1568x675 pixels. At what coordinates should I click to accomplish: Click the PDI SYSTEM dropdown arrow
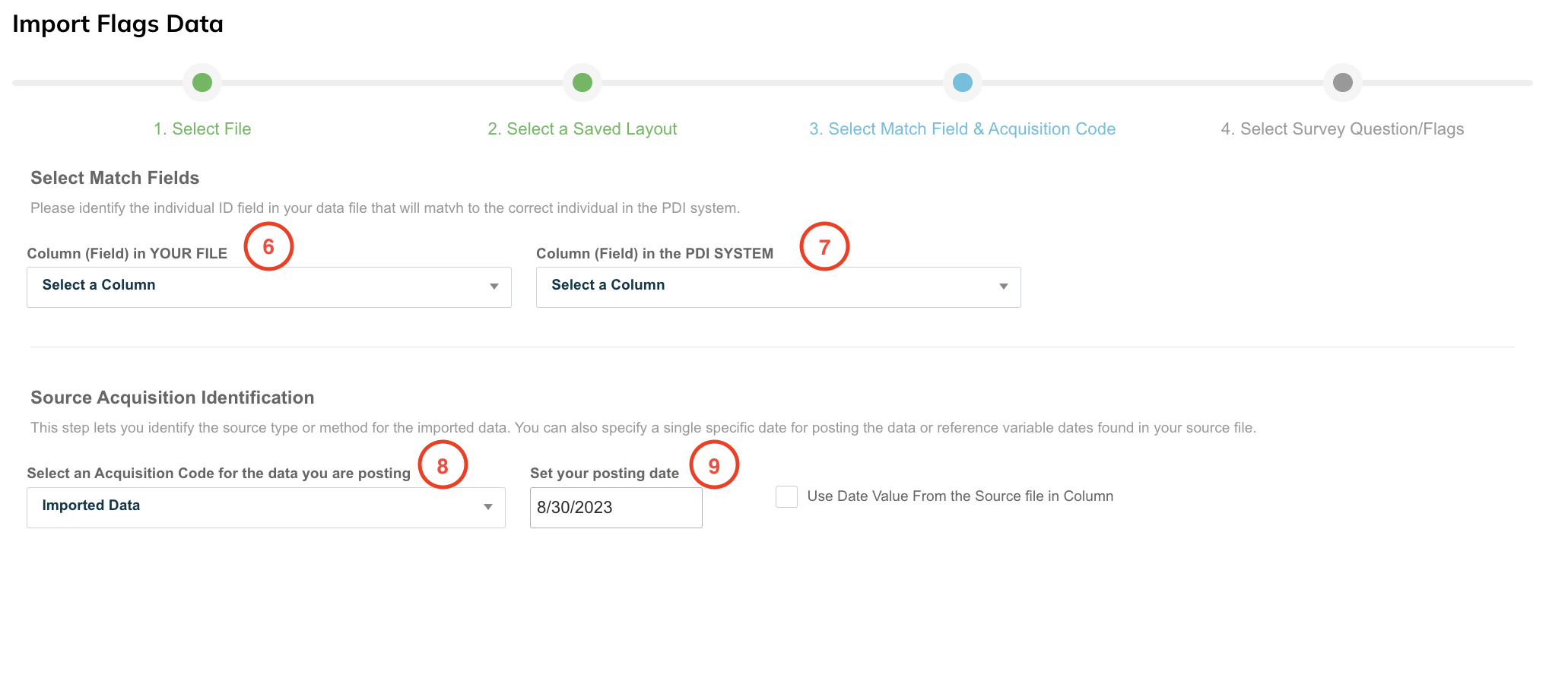[x=1004, y=287]
